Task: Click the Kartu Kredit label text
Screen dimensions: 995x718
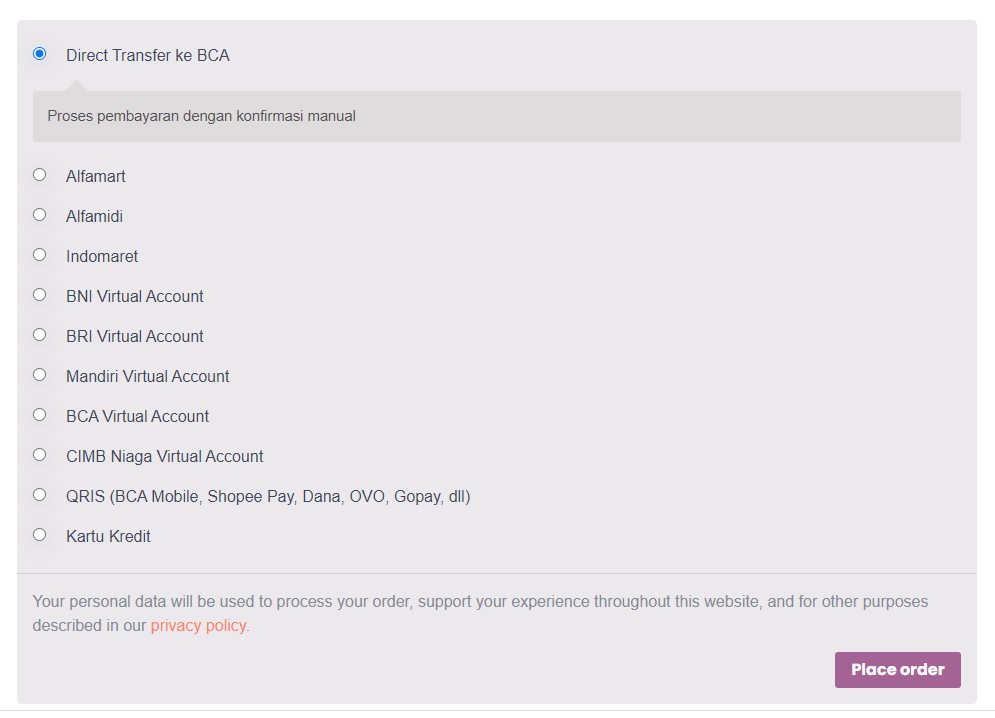Action: coord(108,536)
